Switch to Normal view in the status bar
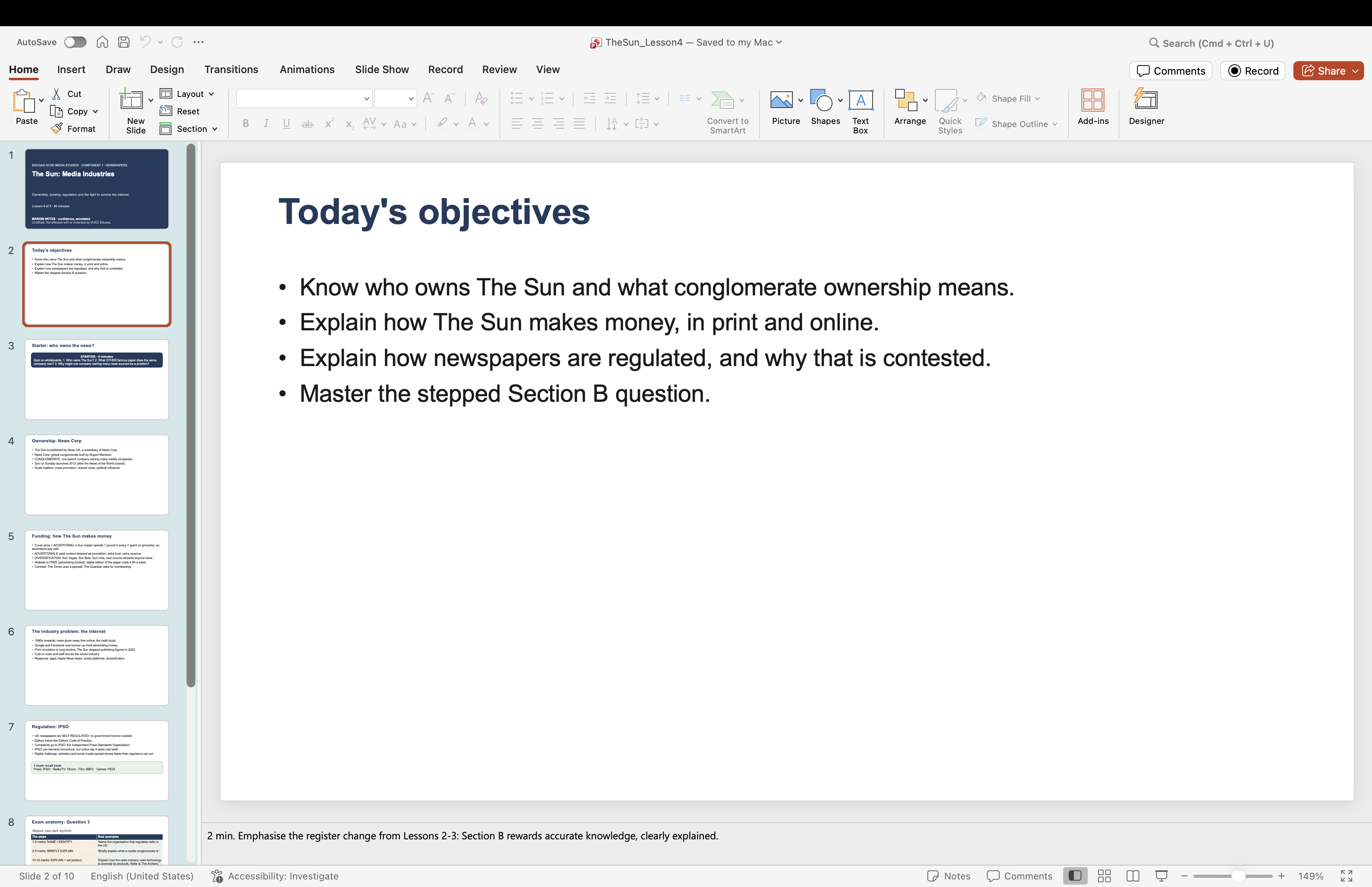This screenshot has width=1372, height=887. pos(1075,876)
